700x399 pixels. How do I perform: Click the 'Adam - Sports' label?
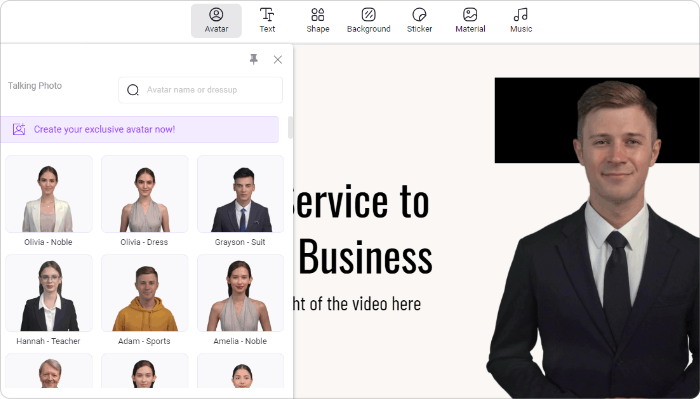pyautogui.click(x=144, y=341)
